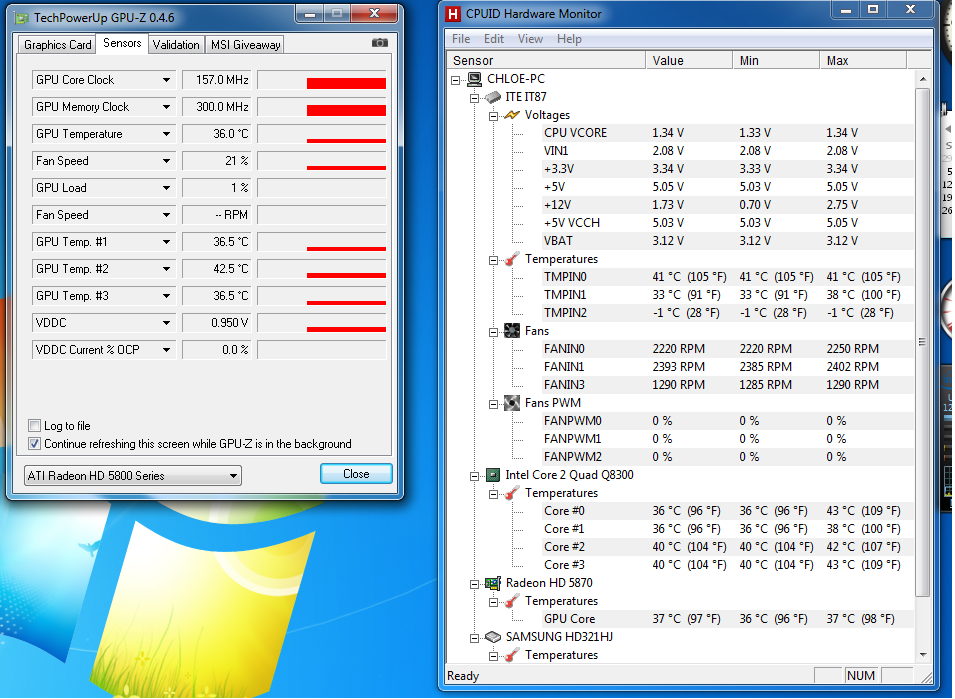Click the SAMSUNG HD321HJ hard drive icon

coord(492,637)
